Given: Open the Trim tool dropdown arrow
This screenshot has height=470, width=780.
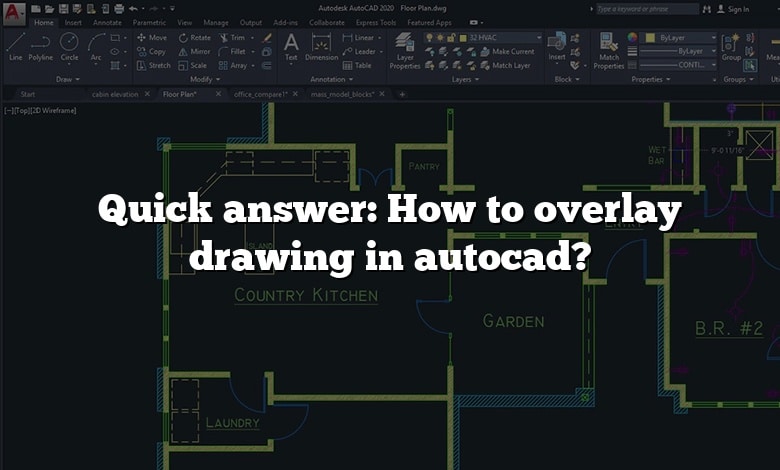Looking at the screenshot, I should (253, 38).
